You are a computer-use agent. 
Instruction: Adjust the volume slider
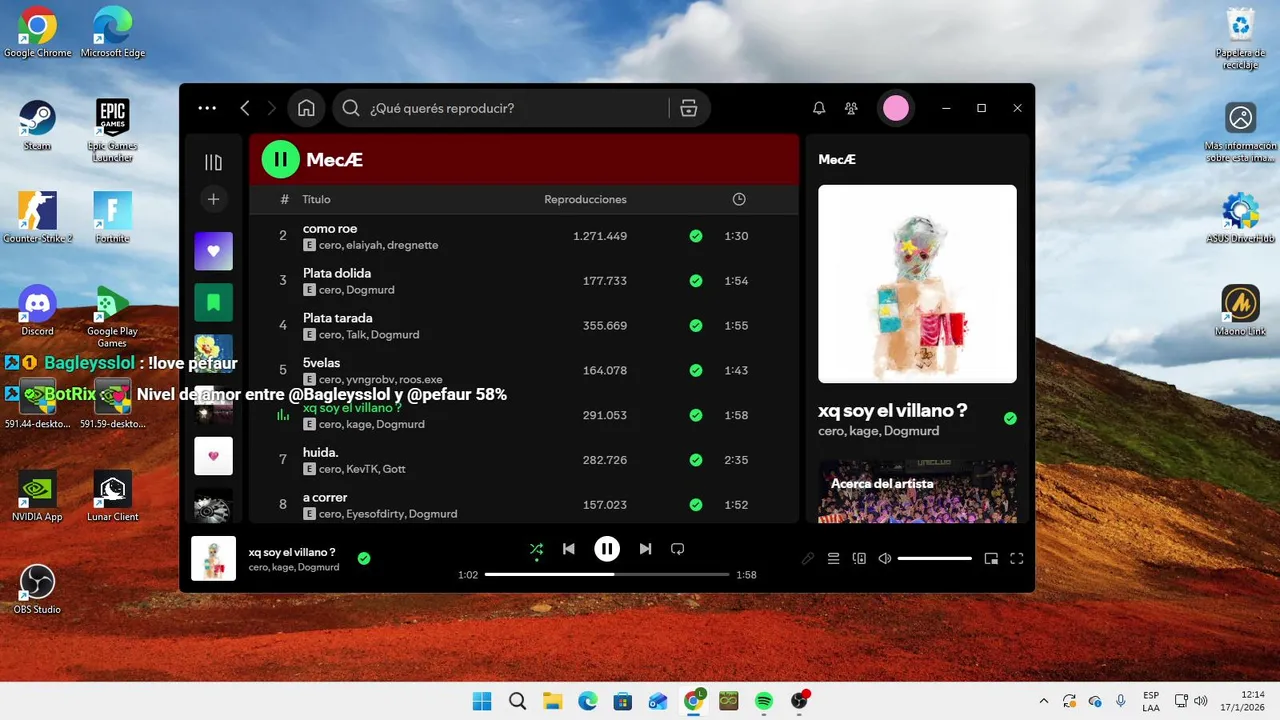tap(935, 559)
